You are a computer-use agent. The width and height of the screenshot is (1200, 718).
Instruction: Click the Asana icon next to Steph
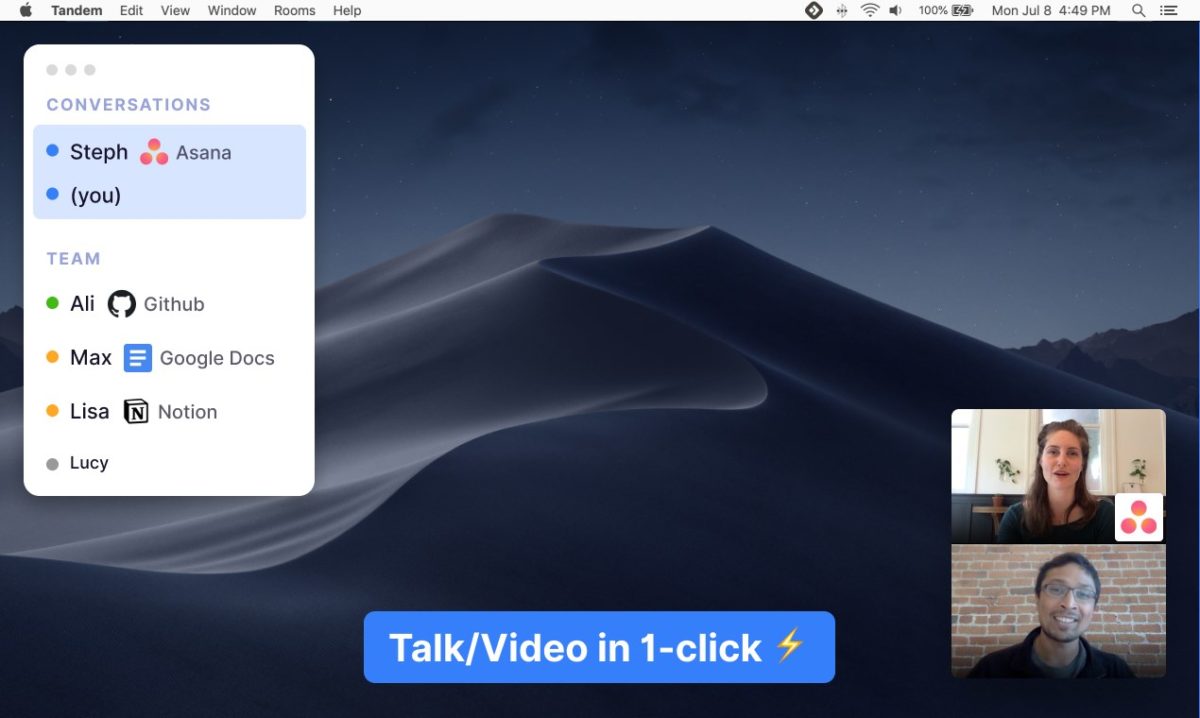[x=154, y=152]
